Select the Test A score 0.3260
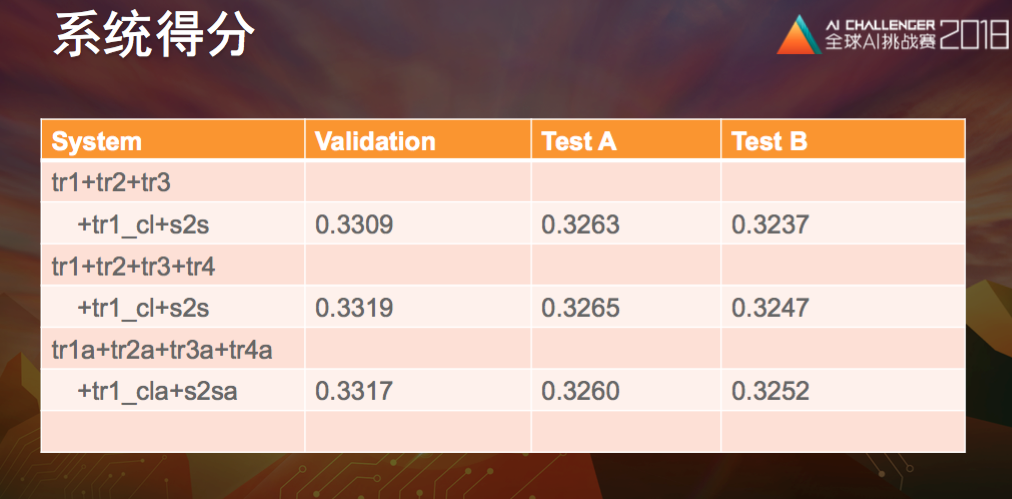The height and width of the screenshot is (499, 1012). click(580, 392)
